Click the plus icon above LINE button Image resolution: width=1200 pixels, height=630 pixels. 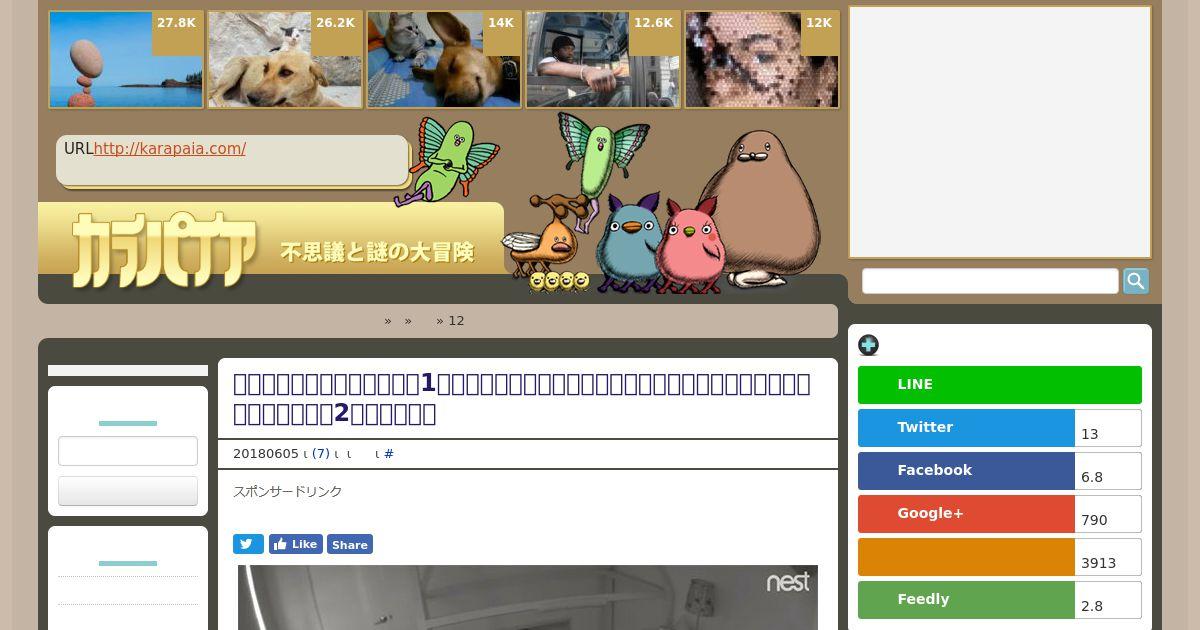click(868, 345)
